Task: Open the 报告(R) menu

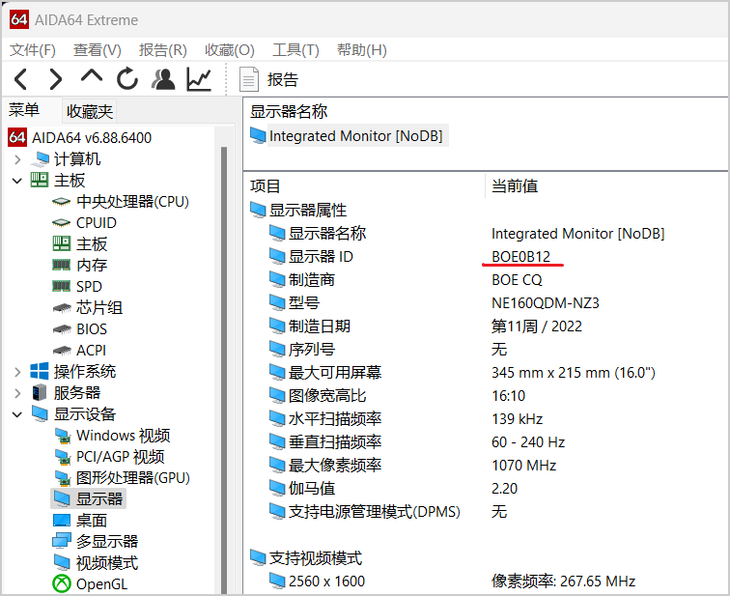Action: (x=163, y=50)
